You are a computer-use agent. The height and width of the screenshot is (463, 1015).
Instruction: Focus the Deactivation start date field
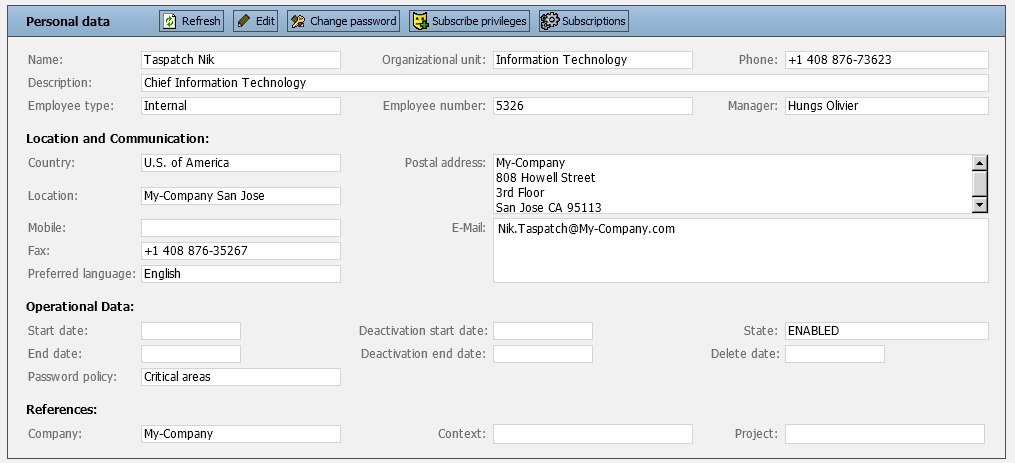tap(542, 331)
